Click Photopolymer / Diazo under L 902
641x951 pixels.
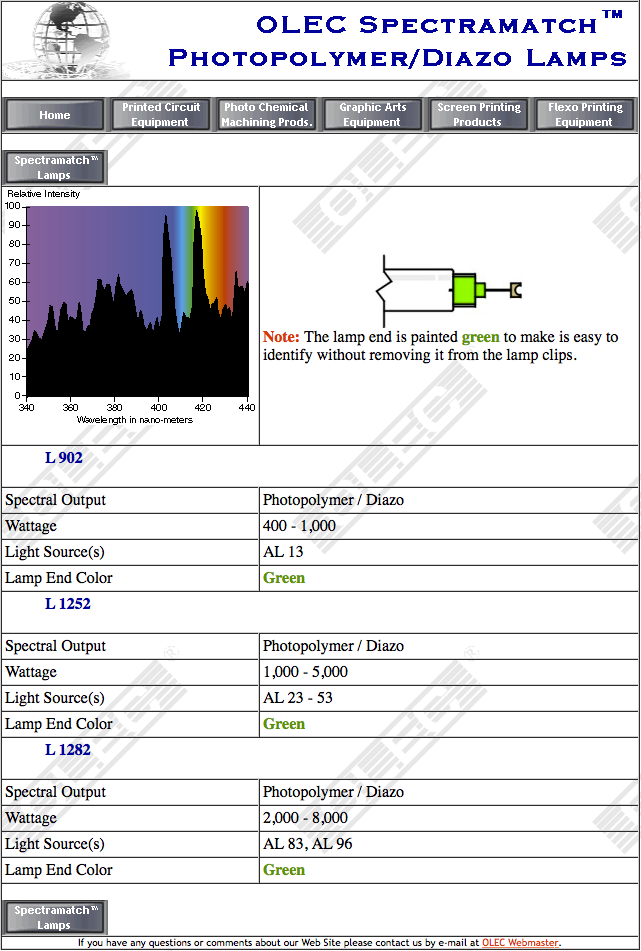333,500
